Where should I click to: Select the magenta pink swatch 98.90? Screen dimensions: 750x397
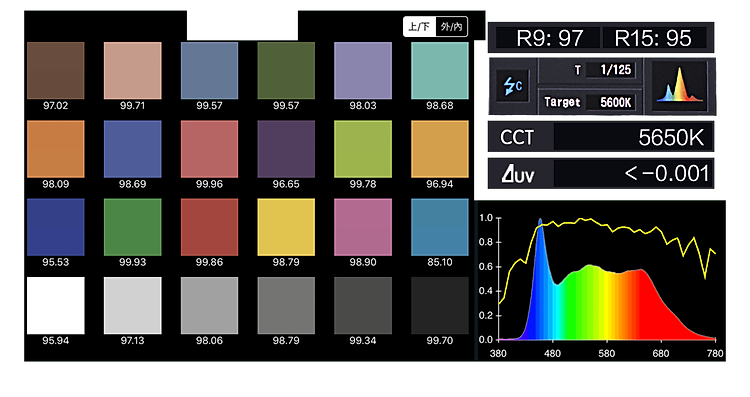(363, 227)
